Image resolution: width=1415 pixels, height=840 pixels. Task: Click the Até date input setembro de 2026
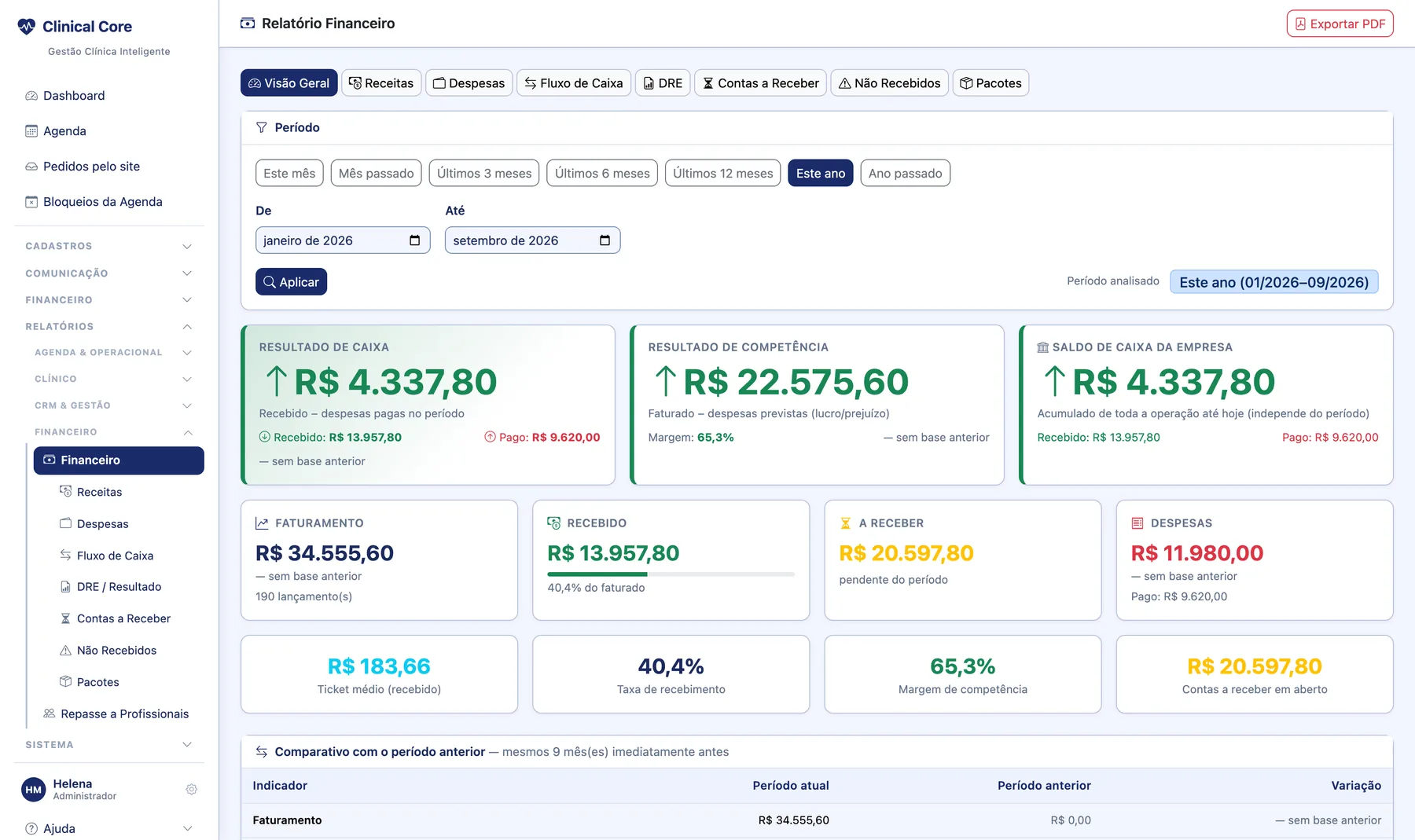tap(532, 240)
